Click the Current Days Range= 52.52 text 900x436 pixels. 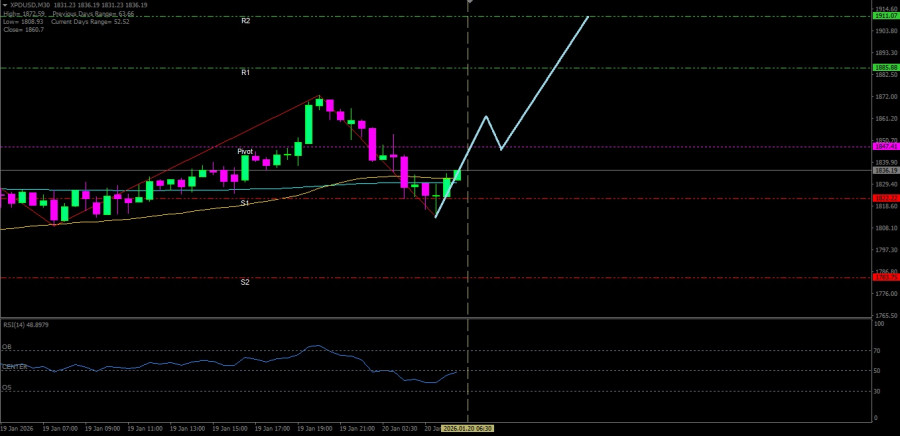[x=91, y=21]
